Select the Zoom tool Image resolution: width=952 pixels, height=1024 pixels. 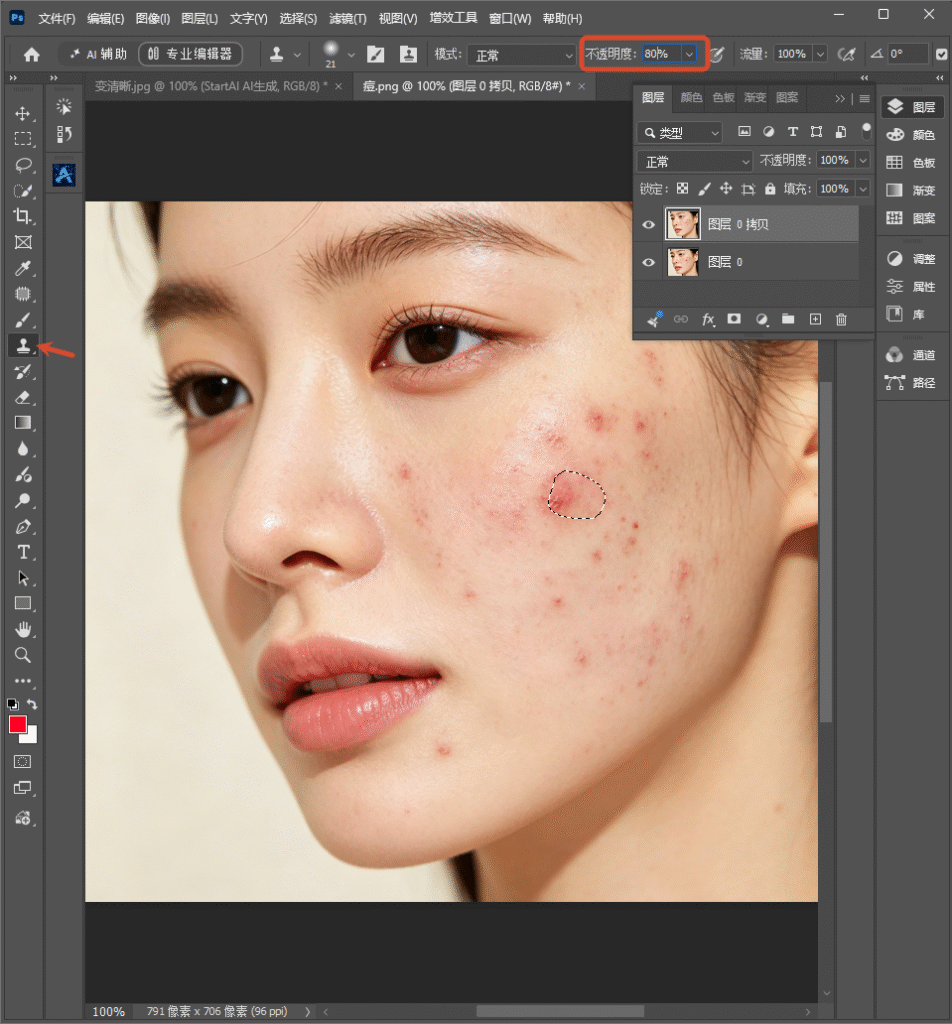click(x=23, y=655)
